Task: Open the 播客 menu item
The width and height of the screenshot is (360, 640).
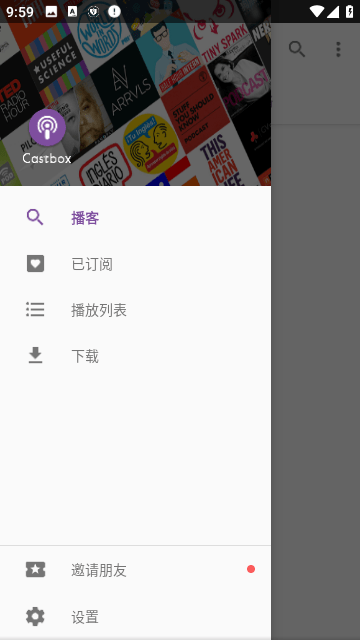Action: pos(136,218)
